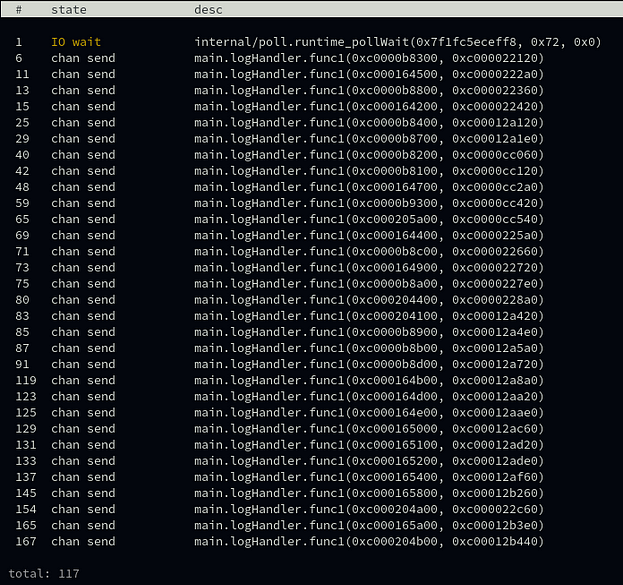The width and height of the screenshot is (623, 585).
Task: Select goroutine row number 6
Action: point(312,58)
